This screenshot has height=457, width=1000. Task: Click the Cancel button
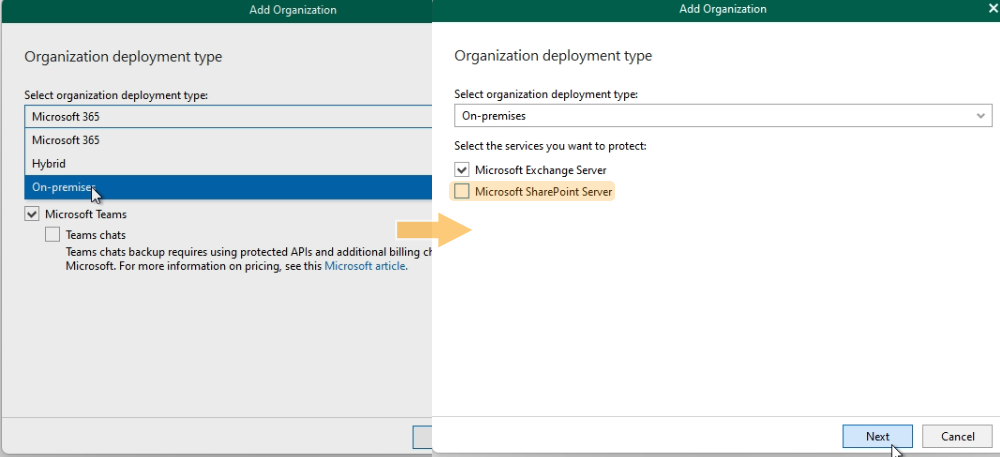[957, 437]
